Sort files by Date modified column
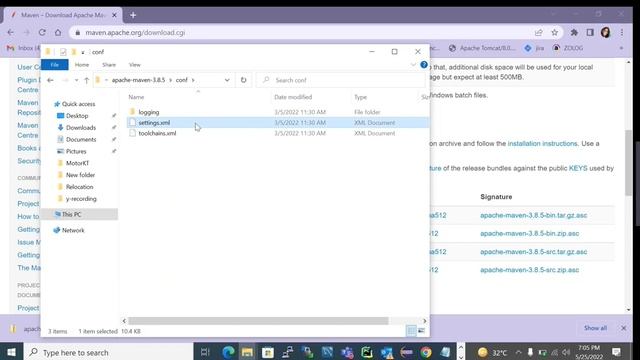The image size is (640, 360). 293,97
